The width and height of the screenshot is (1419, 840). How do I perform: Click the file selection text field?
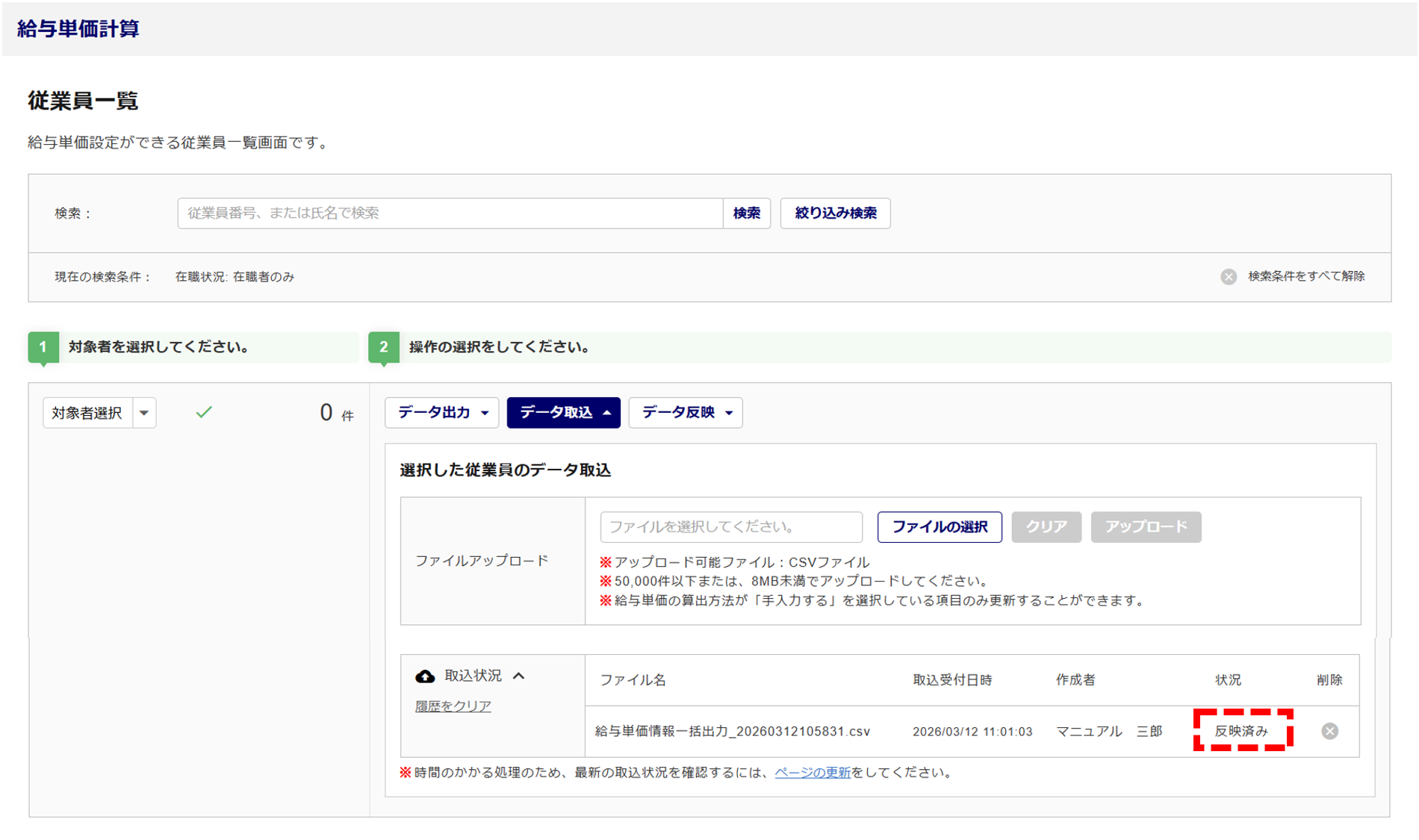click(x=730, y=527)
